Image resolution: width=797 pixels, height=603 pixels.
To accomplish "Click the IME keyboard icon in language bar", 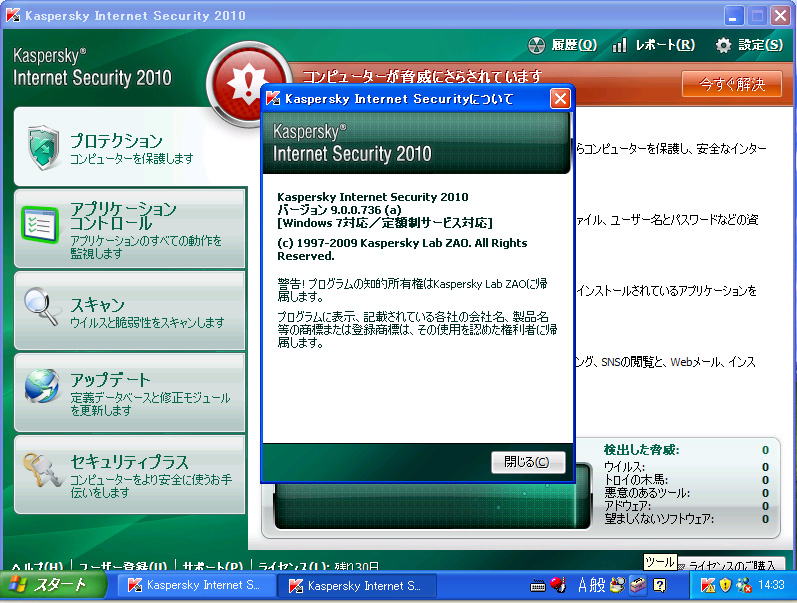I will pyautogui.click(x=538, y=586).
